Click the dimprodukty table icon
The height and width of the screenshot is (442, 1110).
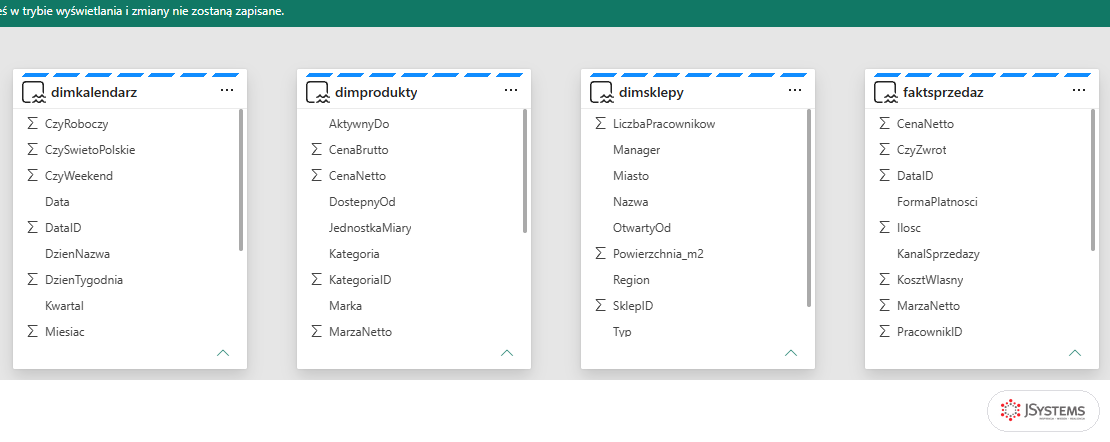pyautogui.click(x=317, y=93)
